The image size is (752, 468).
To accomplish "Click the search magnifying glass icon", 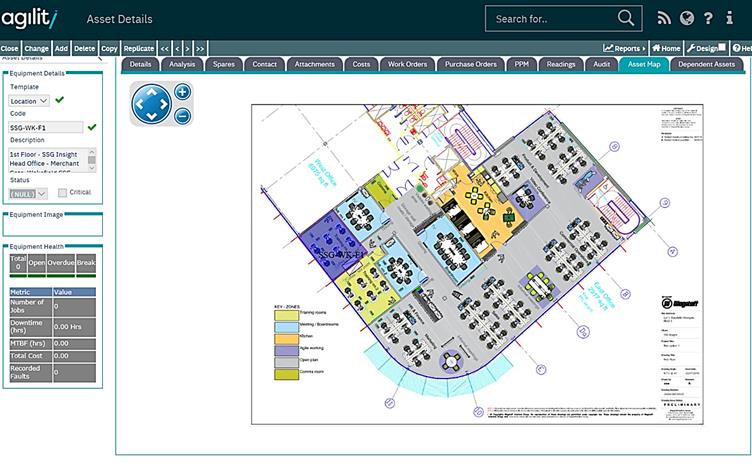I will (626, 18).
